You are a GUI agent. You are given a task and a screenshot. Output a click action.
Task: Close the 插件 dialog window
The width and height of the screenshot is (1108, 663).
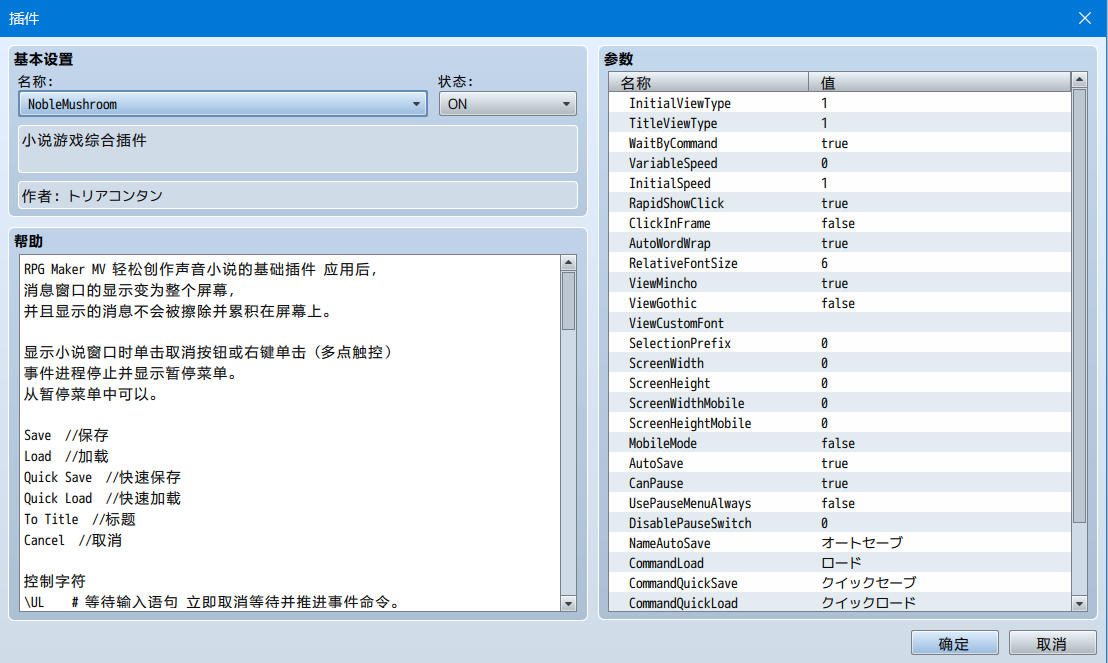[x=1085, y=18]
